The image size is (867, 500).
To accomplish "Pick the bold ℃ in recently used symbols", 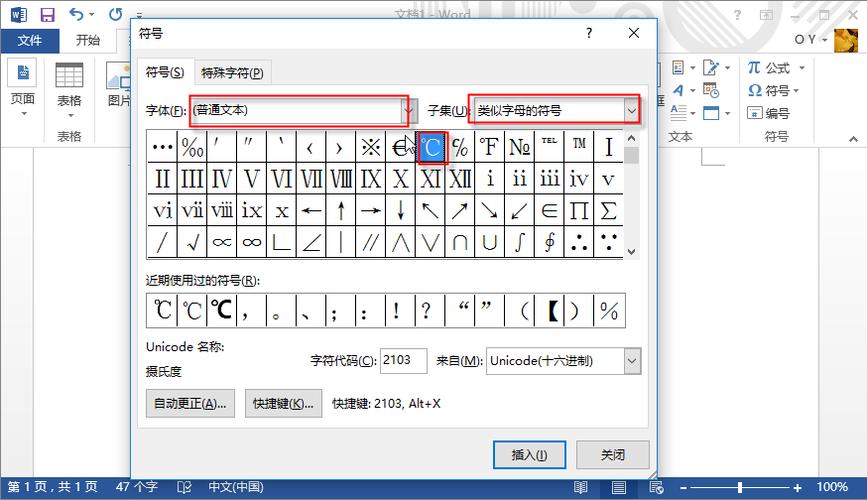I will click(222, 310).
